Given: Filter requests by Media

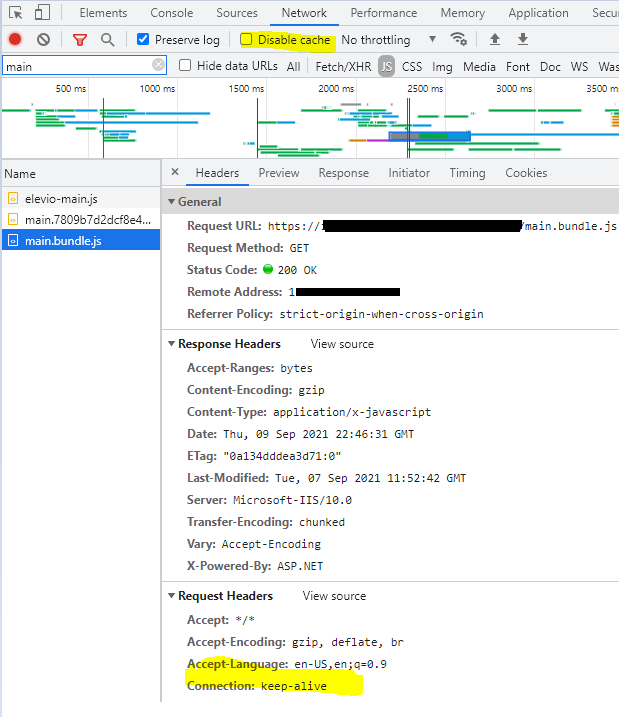Looking at the screenshot, I should pyautogui.click(x=479, y=67).
